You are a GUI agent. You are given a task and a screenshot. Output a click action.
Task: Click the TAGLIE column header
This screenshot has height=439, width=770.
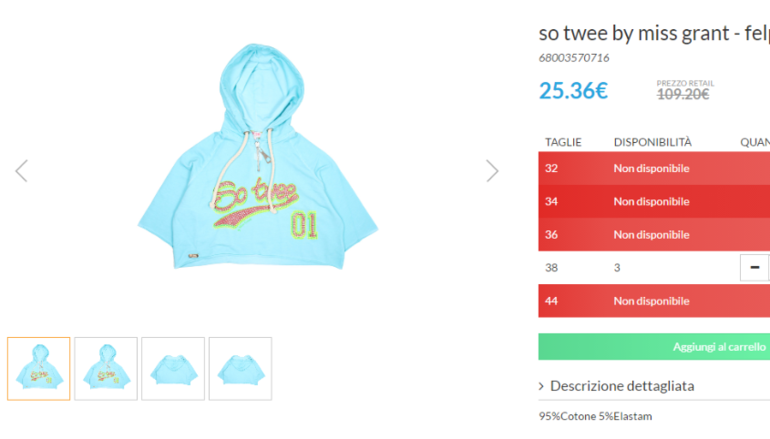[x=563, y=142]
